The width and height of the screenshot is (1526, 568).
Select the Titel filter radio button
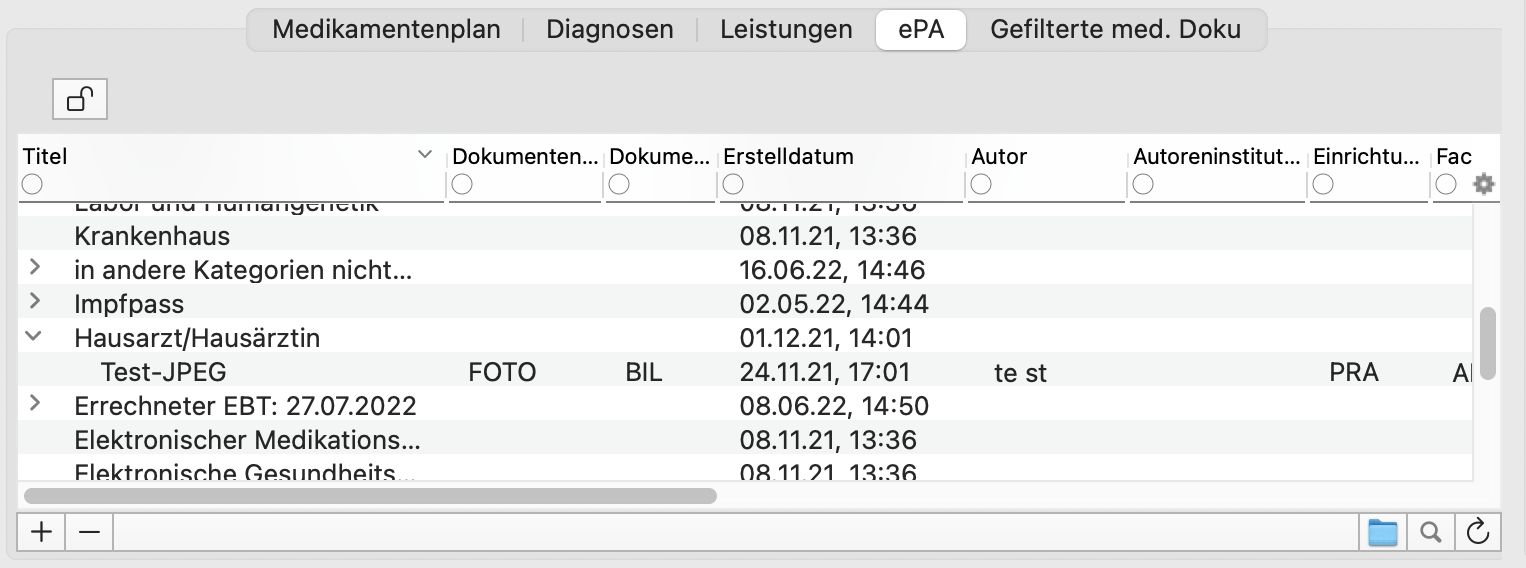pyautogui.click(x=32, y=184)
